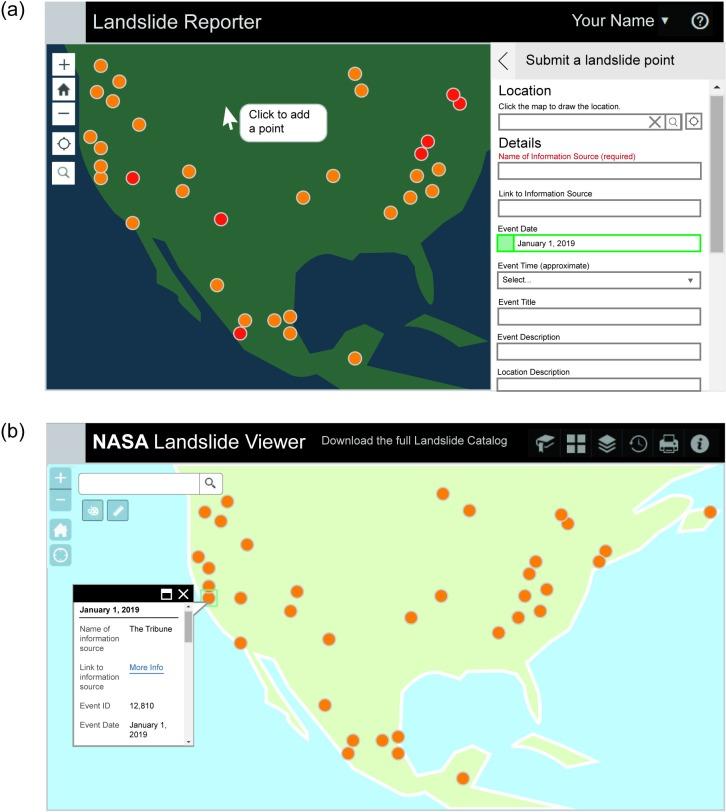Click the Location text input box
The height and width of the screenshot is (812, 726).
[x=573, y=122]
